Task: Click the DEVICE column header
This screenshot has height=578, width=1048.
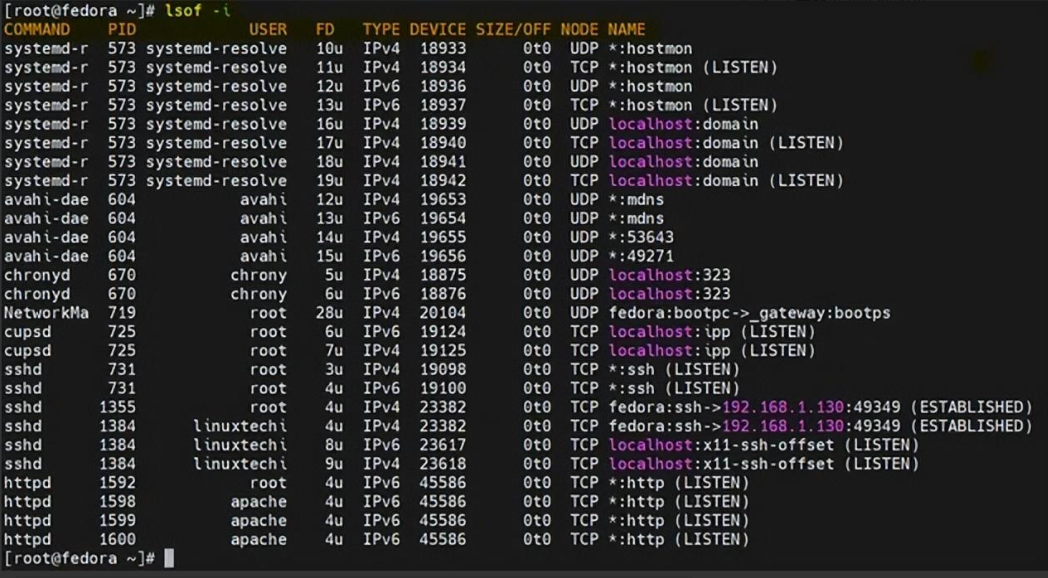Action: tap(438, 29)
